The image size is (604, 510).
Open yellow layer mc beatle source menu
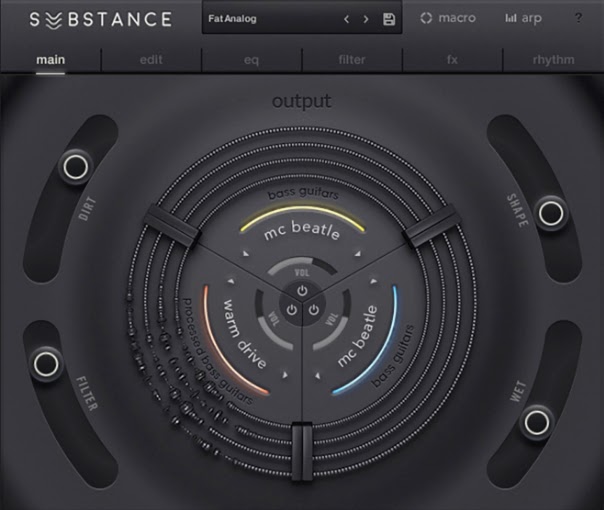302,230
